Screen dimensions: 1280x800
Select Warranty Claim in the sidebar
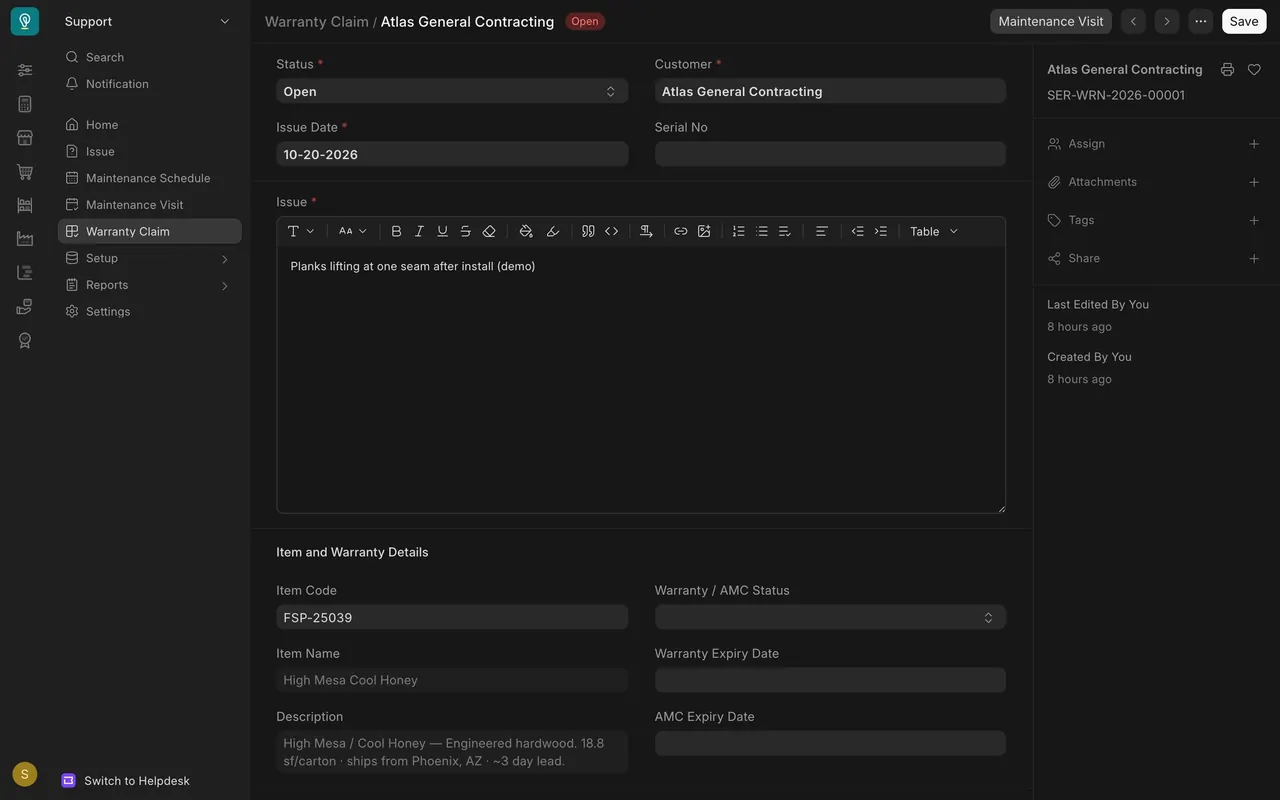(150, 231)
